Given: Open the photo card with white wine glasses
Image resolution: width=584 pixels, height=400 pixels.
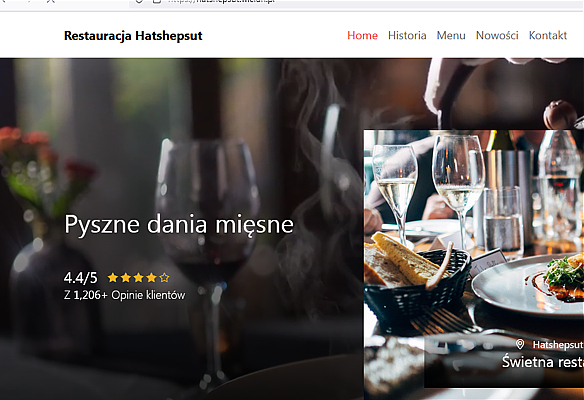Looking at the screenshot, I should 474,265.
